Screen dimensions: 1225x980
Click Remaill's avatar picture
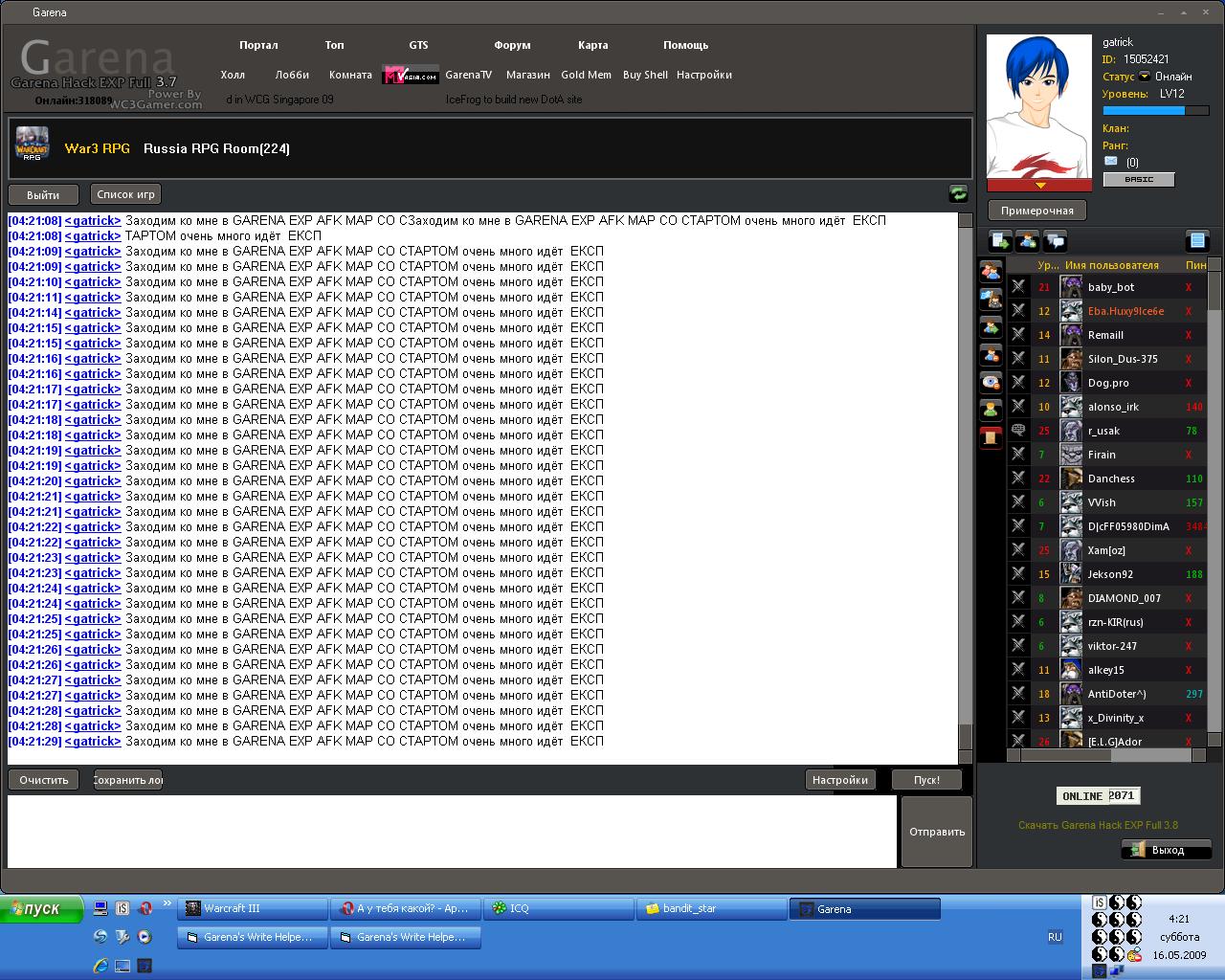tap(1071, 334)
